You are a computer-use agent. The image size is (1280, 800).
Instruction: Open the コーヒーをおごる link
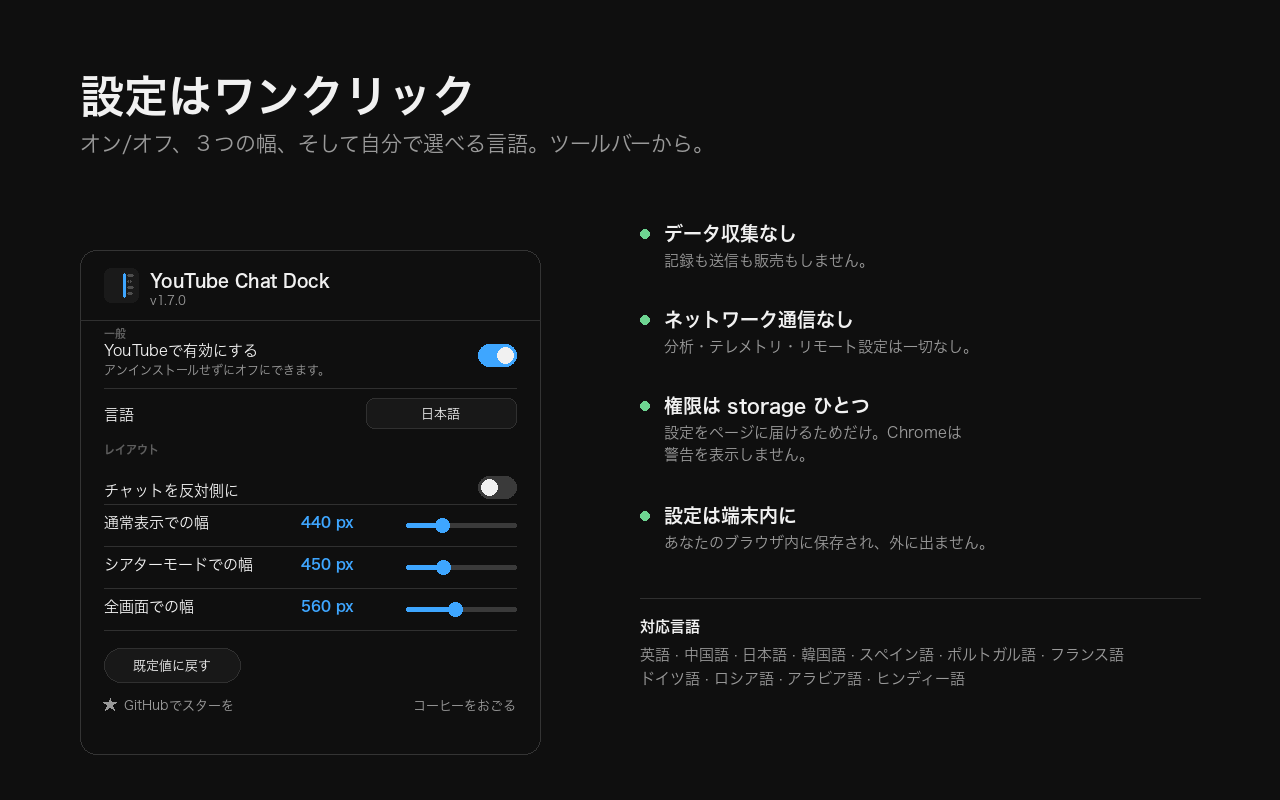click(x=465, y=705)
